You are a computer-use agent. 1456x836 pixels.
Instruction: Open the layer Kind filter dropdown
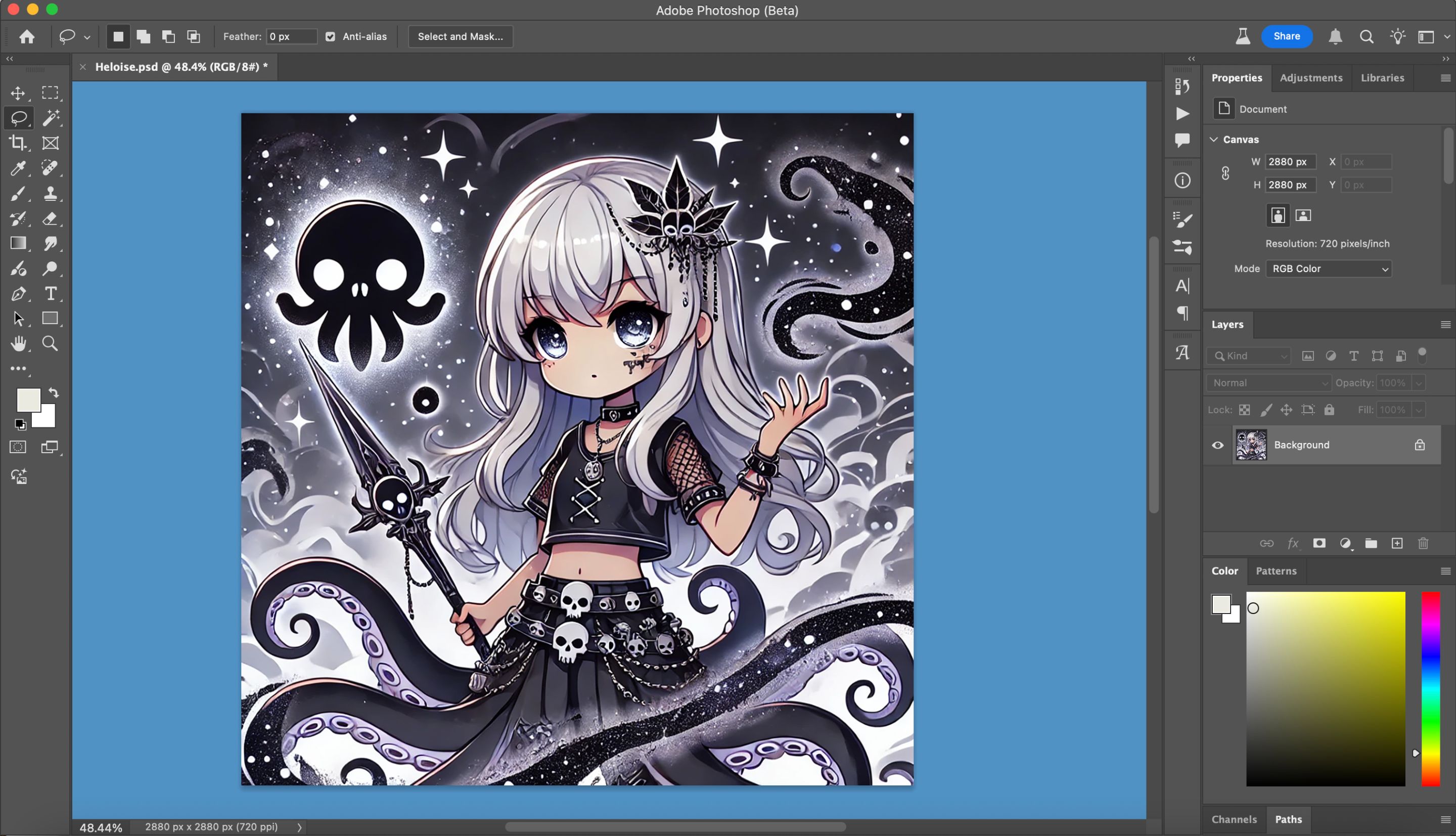pos(1248,356)
